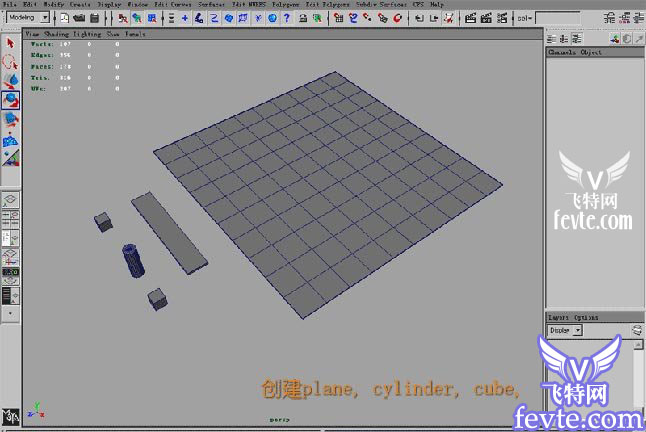
Task: Select the Scale tool in toolbox
Action: (10, 120)
